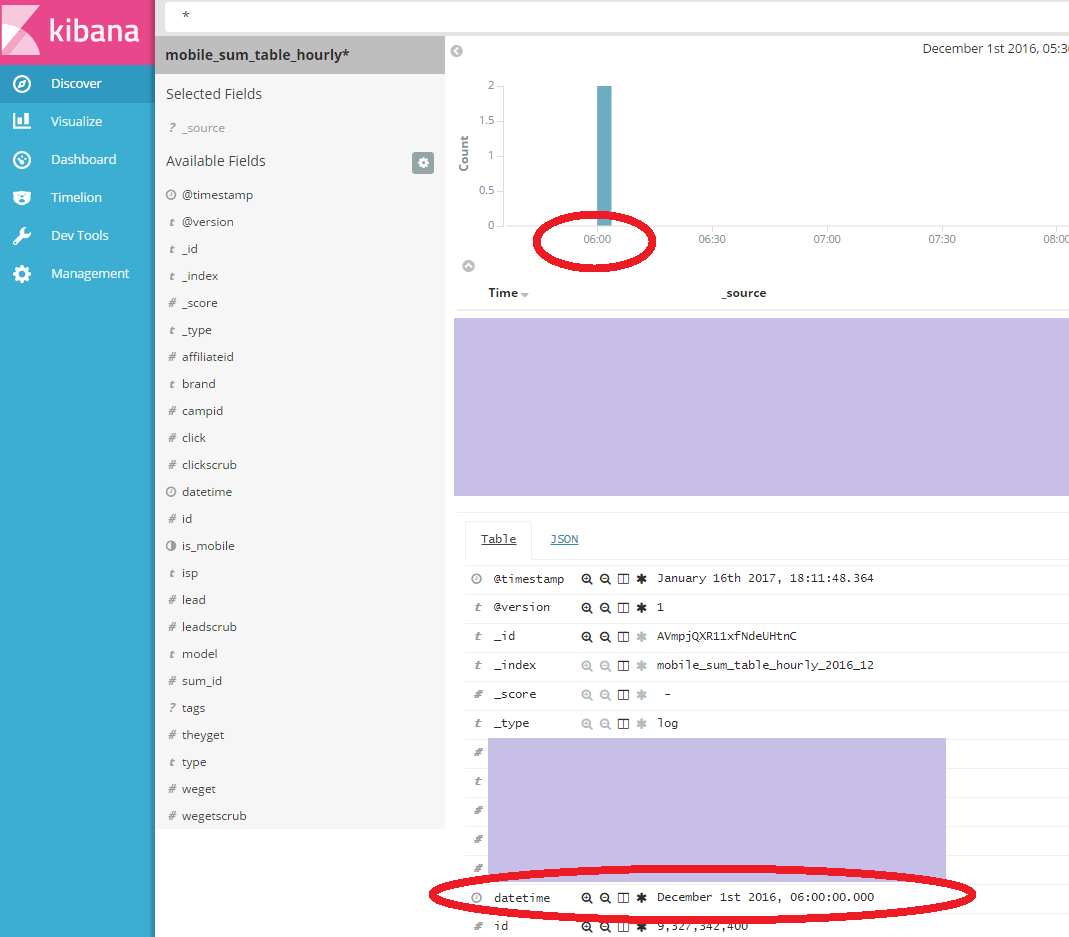Select the is_mobile field
1069x937 pixels.
click(208, 546)
